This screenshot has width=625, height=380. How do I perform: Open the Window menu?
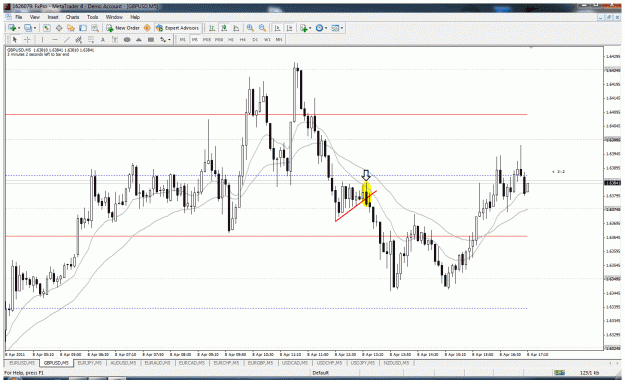(x=114, y=17)
